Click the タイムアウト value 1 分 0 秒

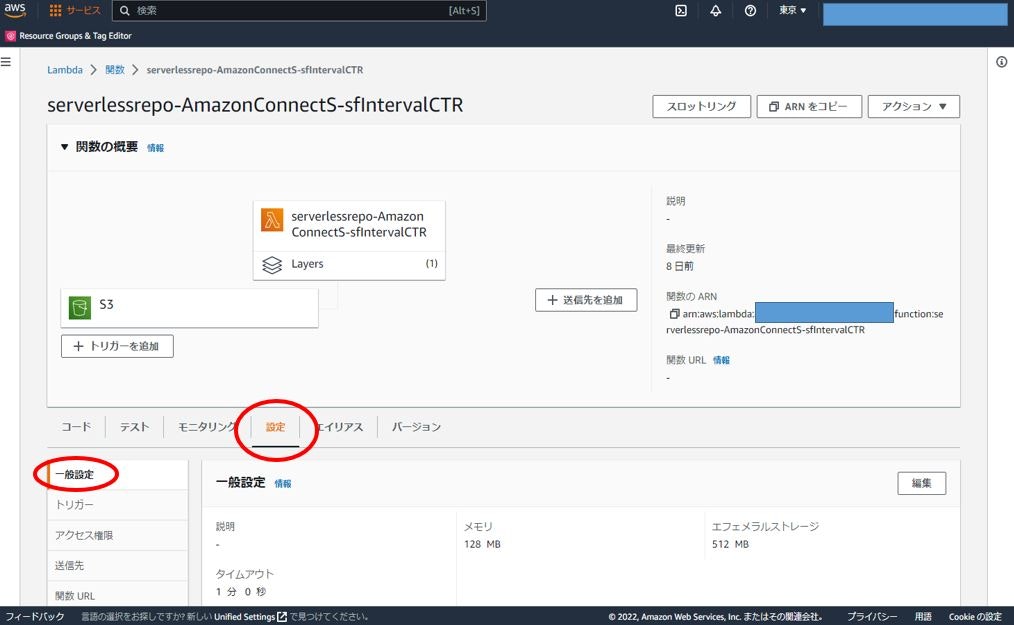241,592
